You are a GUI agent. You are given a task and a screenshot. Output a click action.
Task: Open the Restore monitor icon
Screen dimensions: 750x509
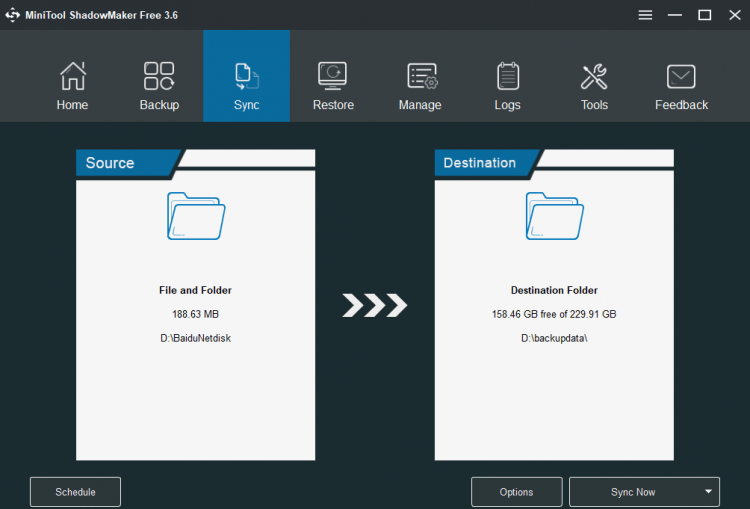pyautogui.click(x=332, y=76)
